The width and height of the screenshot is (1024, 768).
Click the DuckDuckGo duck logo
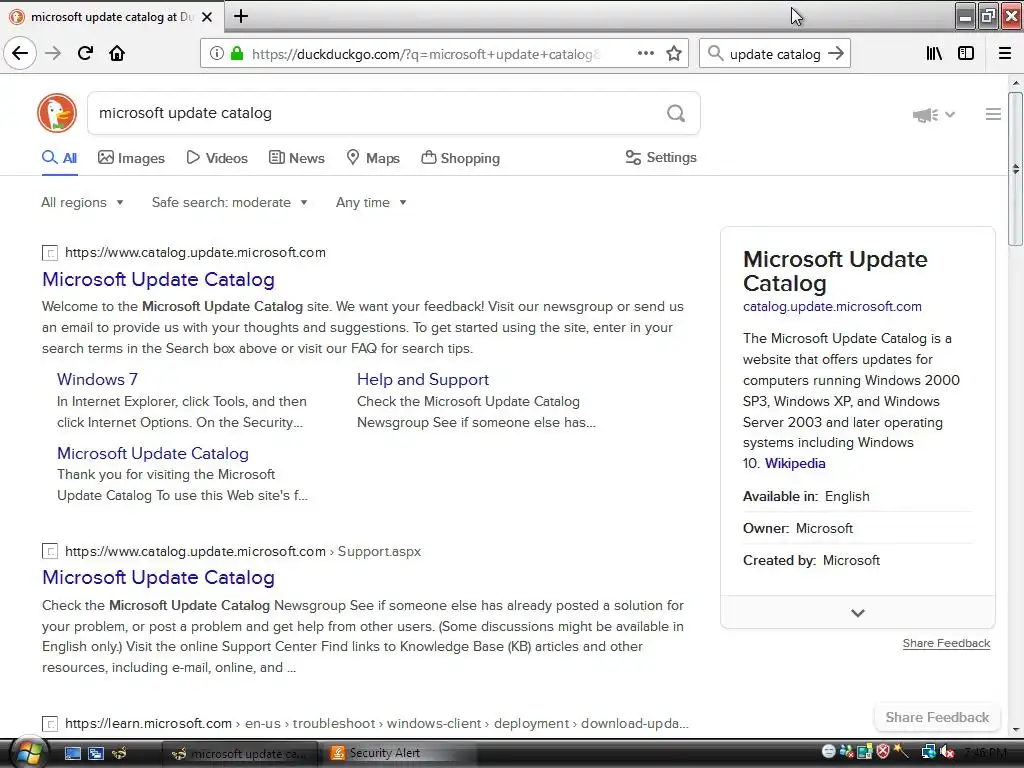point(57,113)
